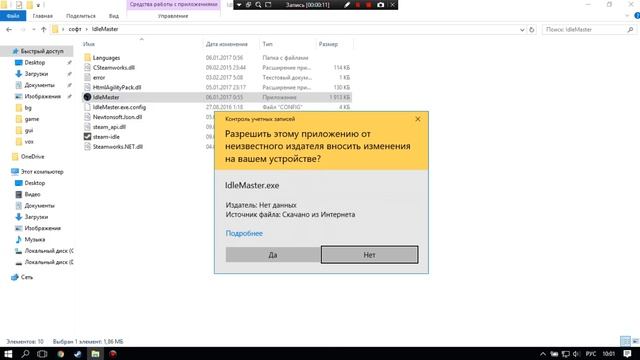640x360 pixels.
Task: Open the Файл ribbon tab
Action: pyautogui.click(x=13, y=16)
